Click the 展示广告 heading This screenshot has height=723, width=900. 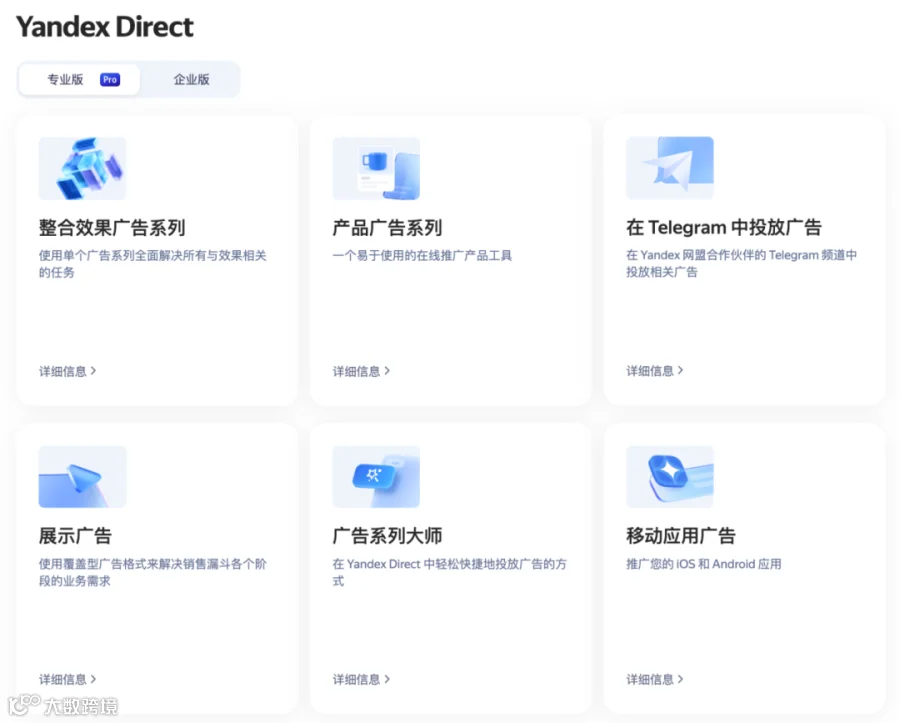coord(75,536)
